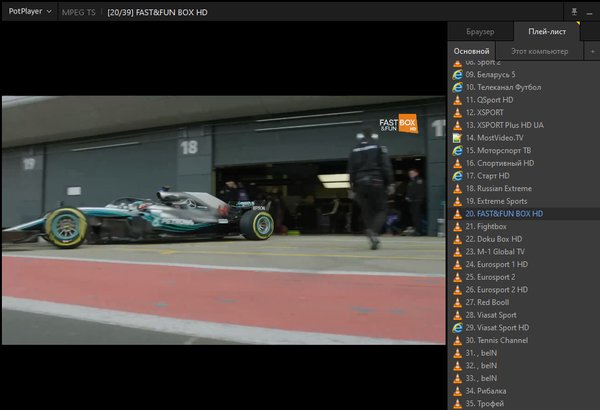The height and width of the screenshot is (410, 600).
Task: Click the IE icon next to Viasat Sport HD
Action: tap(457, 328)
